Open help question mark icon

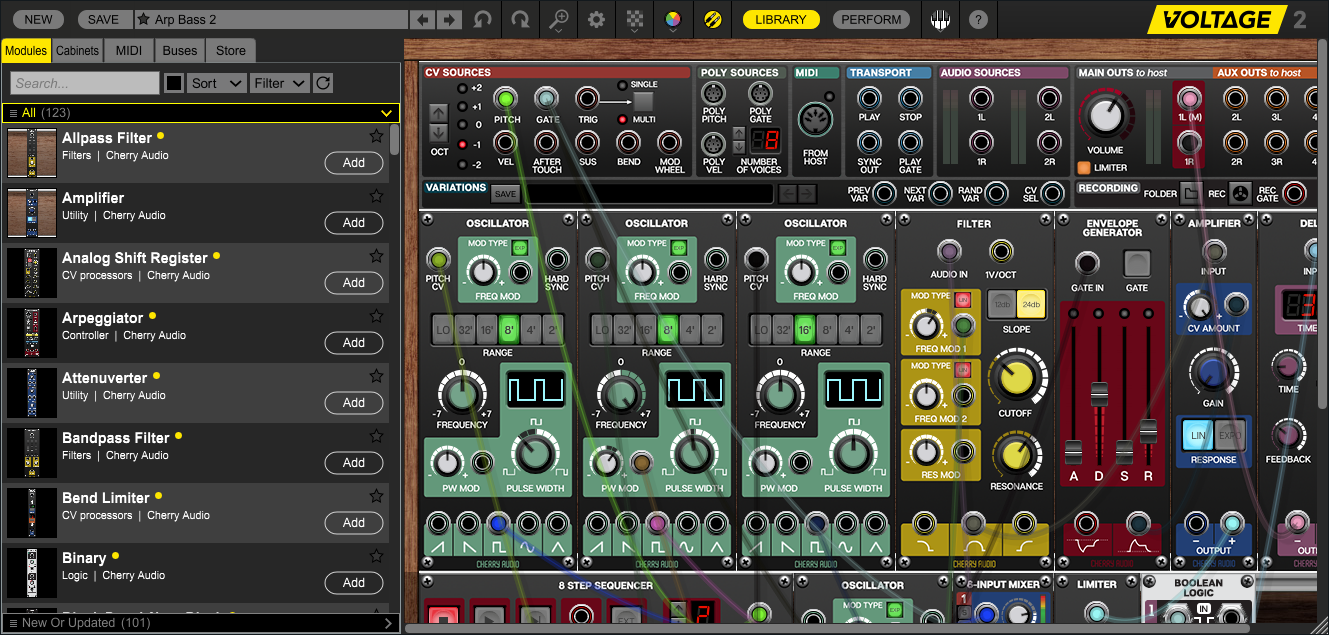pos(978,19)
